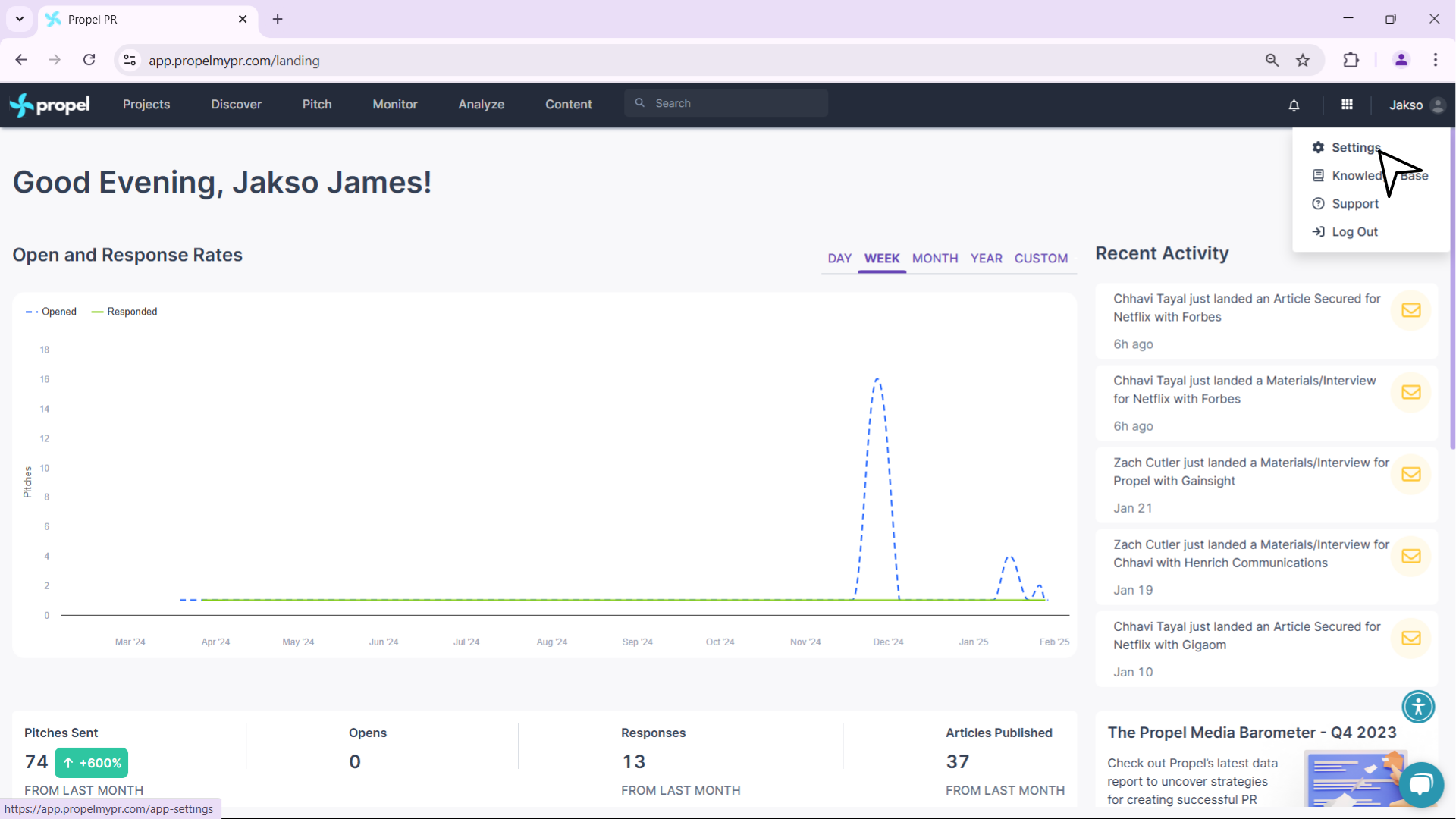Click envelope icon for Propel with Gainsight
This screenshot has height=819, width=1456.
tap(1410, 474)
